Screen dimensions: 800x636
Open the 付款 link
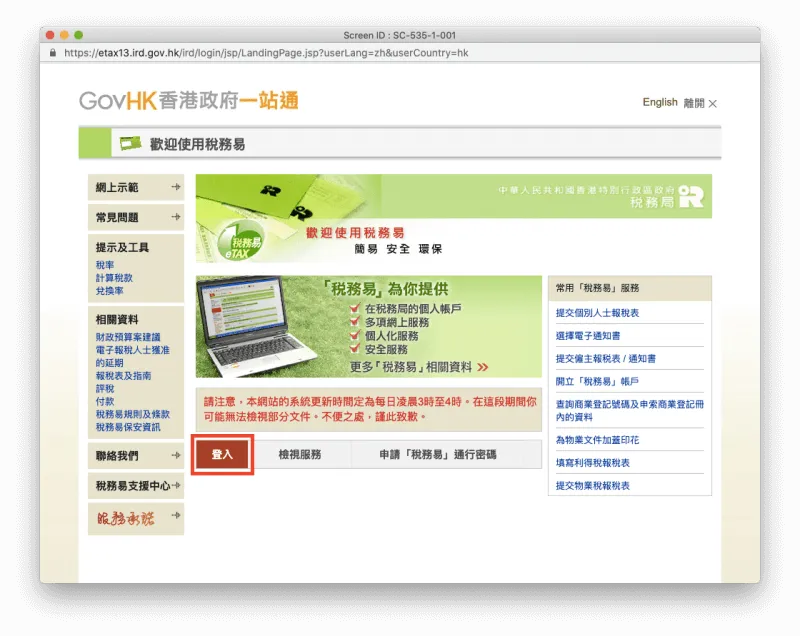[x=105, y=401]
